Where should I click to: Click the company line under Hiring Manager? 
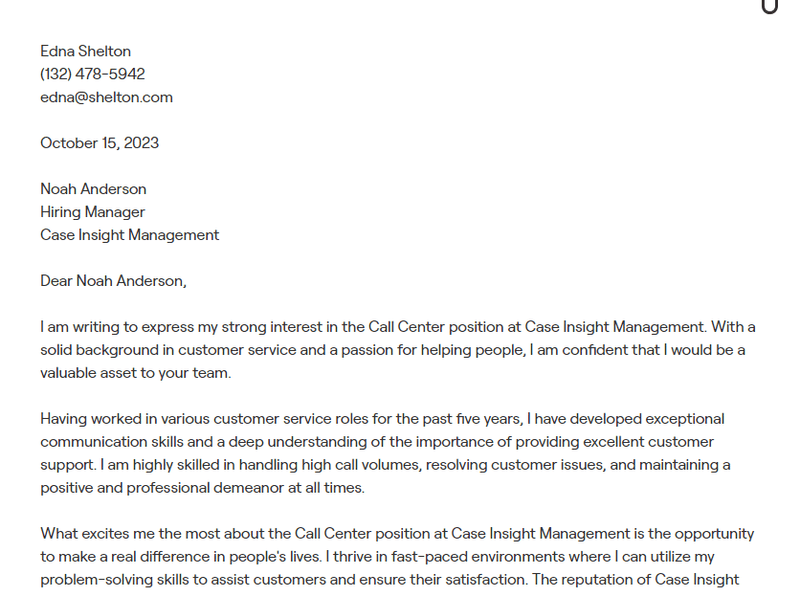[129, 235]
